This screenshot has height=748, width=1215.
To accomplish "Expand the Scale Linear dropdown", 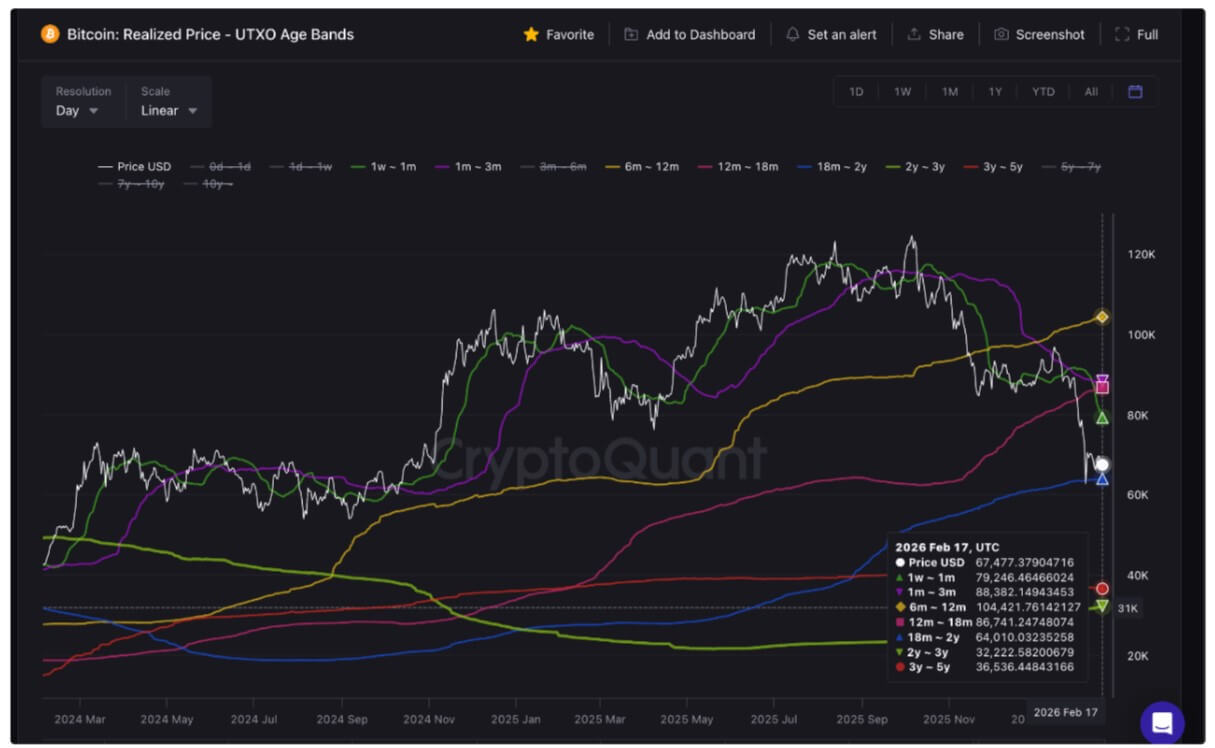I will (169, 111).
